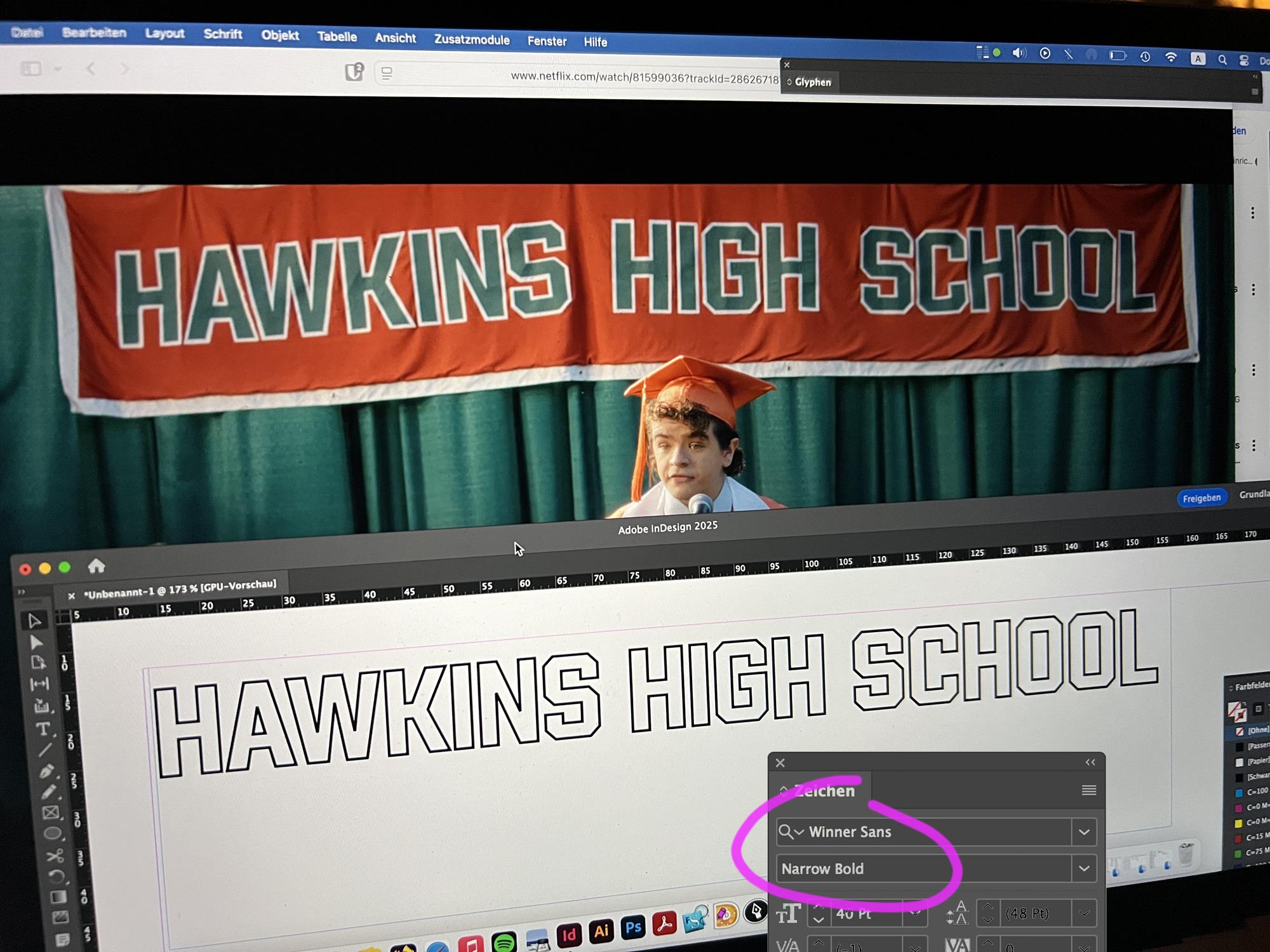
Task: Collapse the Zeichen panel with double arrows
Action: [x=1090, y=762]
